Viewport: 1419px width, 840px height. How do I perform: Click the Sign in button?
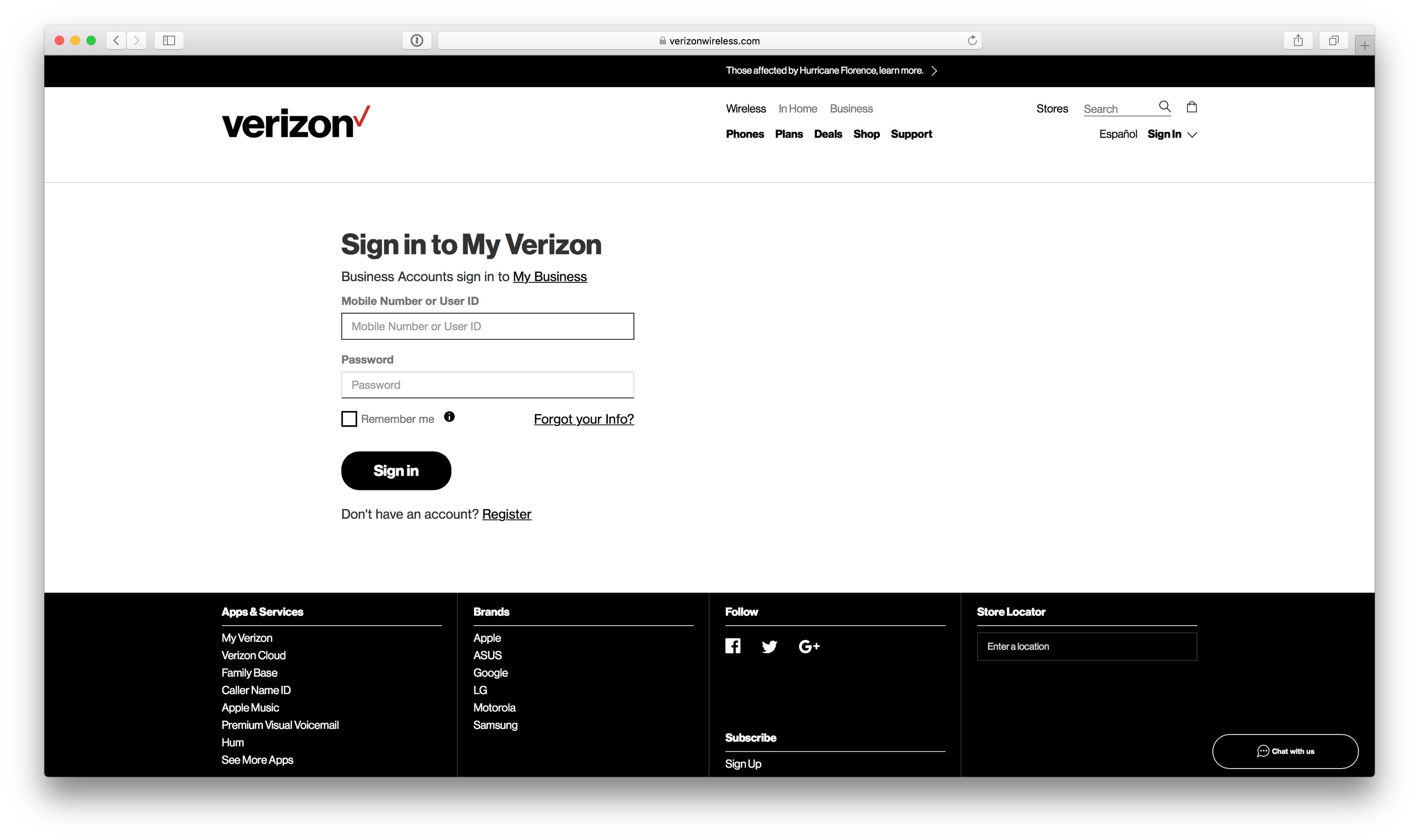click(395, 470)
